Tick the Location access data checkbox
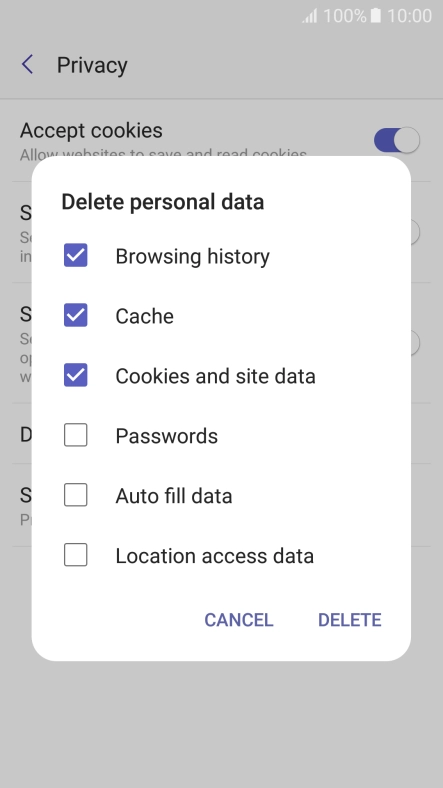 point(75,555)
